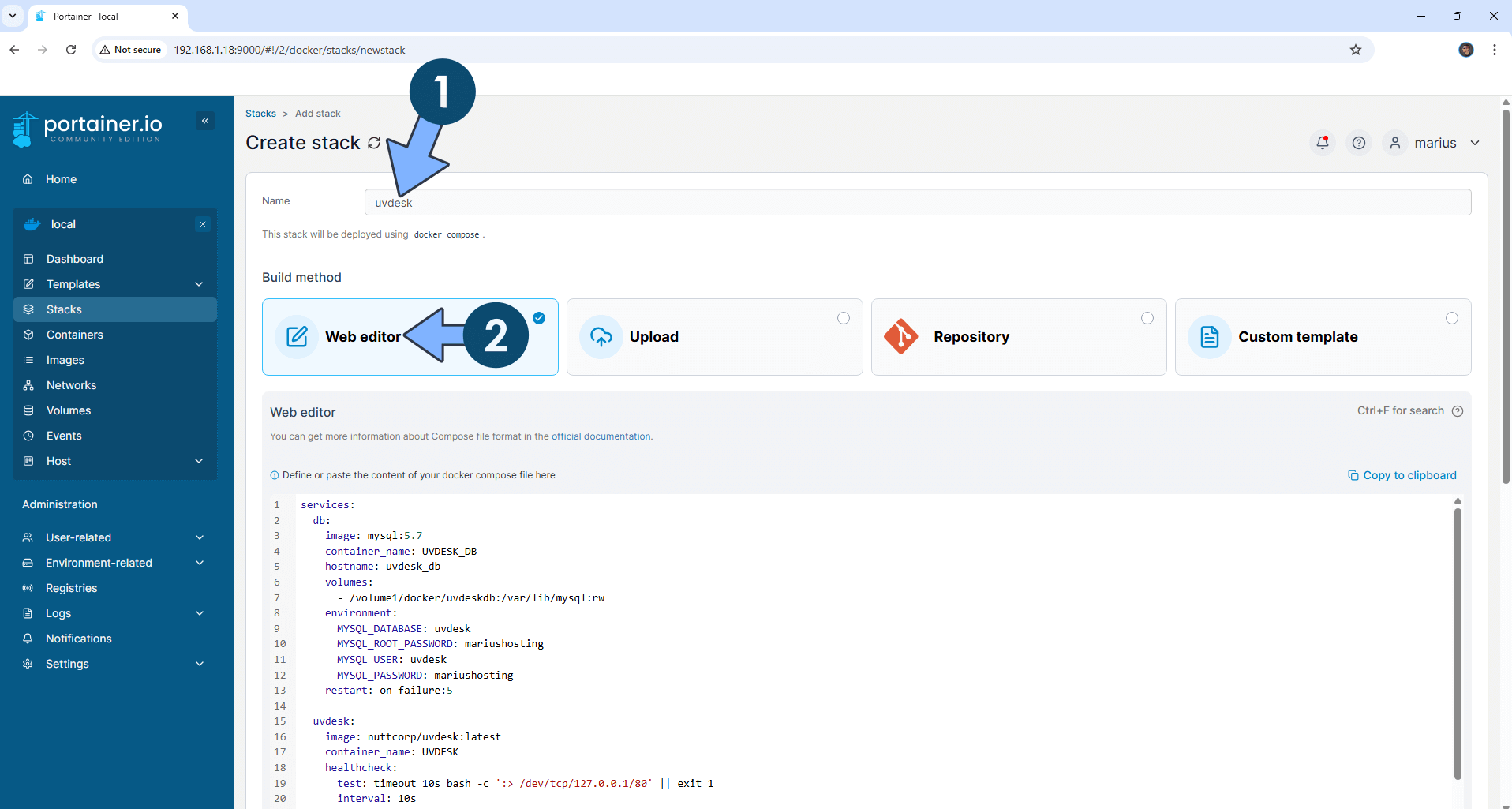Click refresh icon beside Create stack
This screenshot has width=1512, height=809.
click(374, 143)
